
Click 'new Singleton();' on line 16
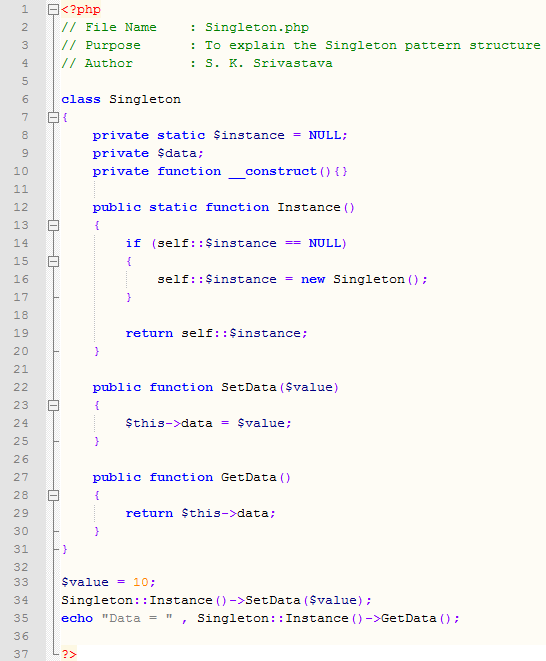(x=364, y=279)
